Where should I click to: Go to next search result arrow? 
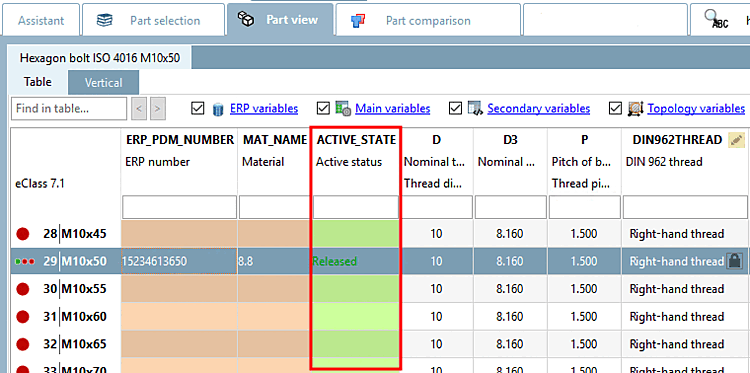pos(158,109)
